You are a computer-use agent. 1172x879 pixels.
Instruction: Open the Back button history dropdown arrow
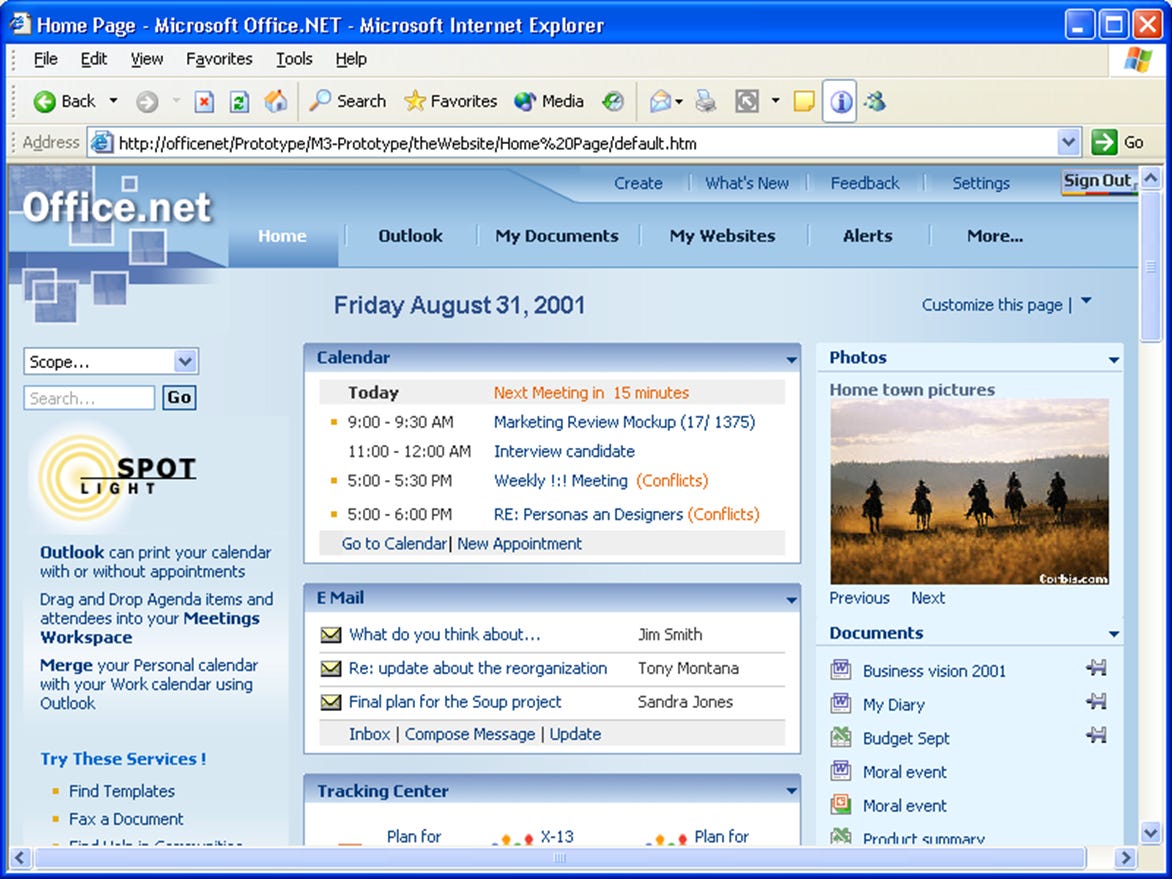[x=114, y=100]
